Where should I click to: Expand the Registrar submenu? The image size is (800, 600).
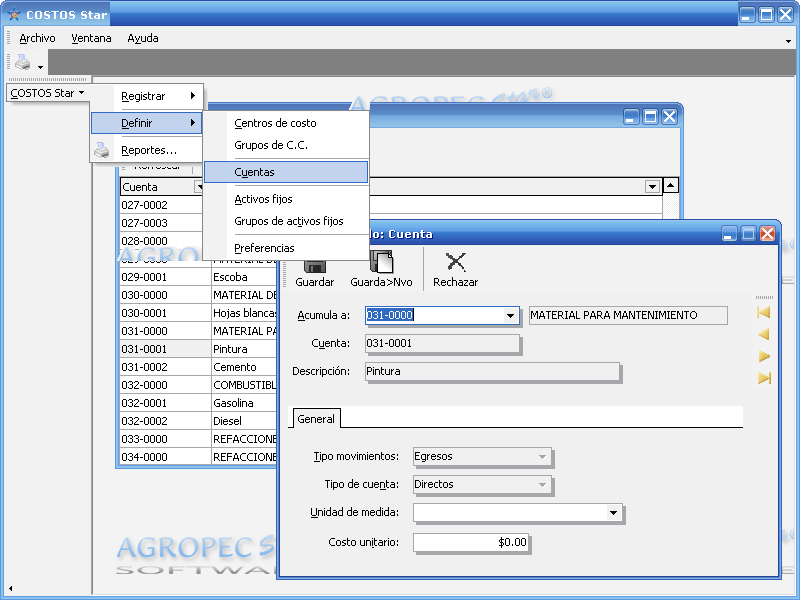point(147,96)
